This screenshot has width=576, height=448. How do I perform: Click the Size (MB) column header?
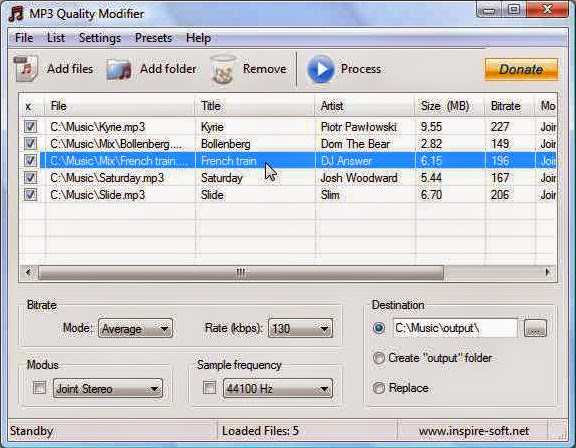450,106
